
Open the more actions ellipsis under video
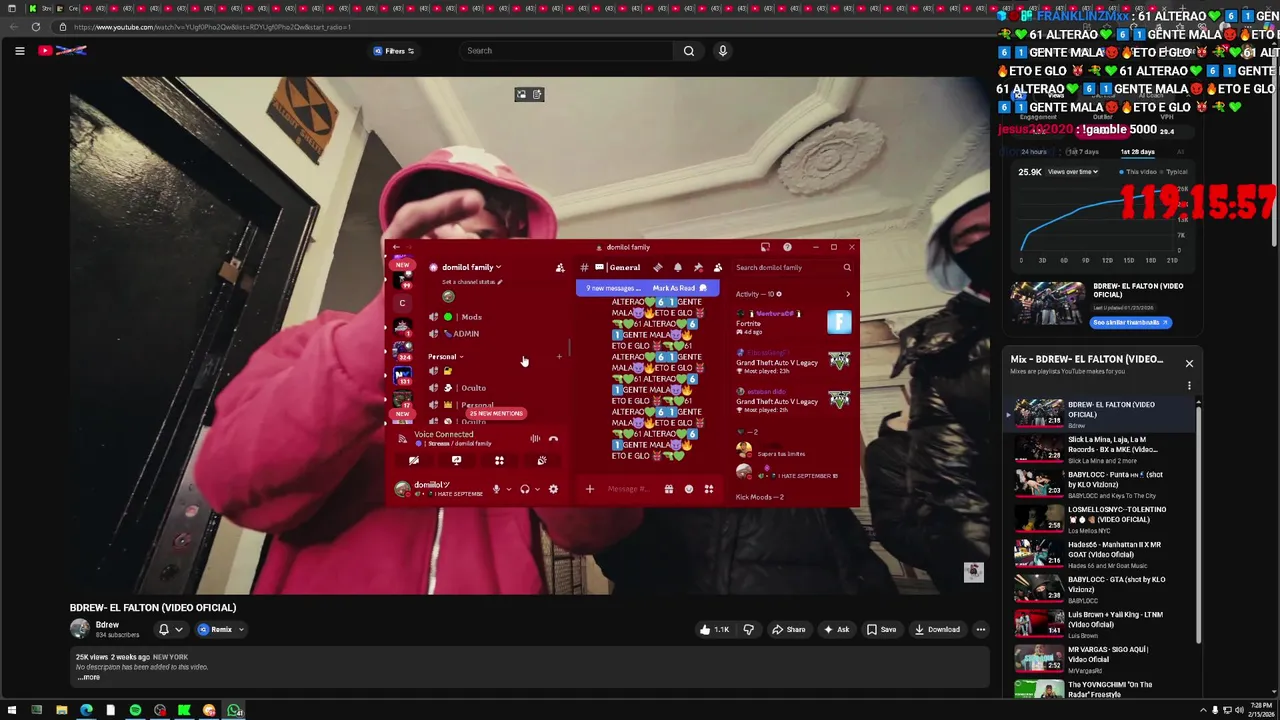coord(981,630)
